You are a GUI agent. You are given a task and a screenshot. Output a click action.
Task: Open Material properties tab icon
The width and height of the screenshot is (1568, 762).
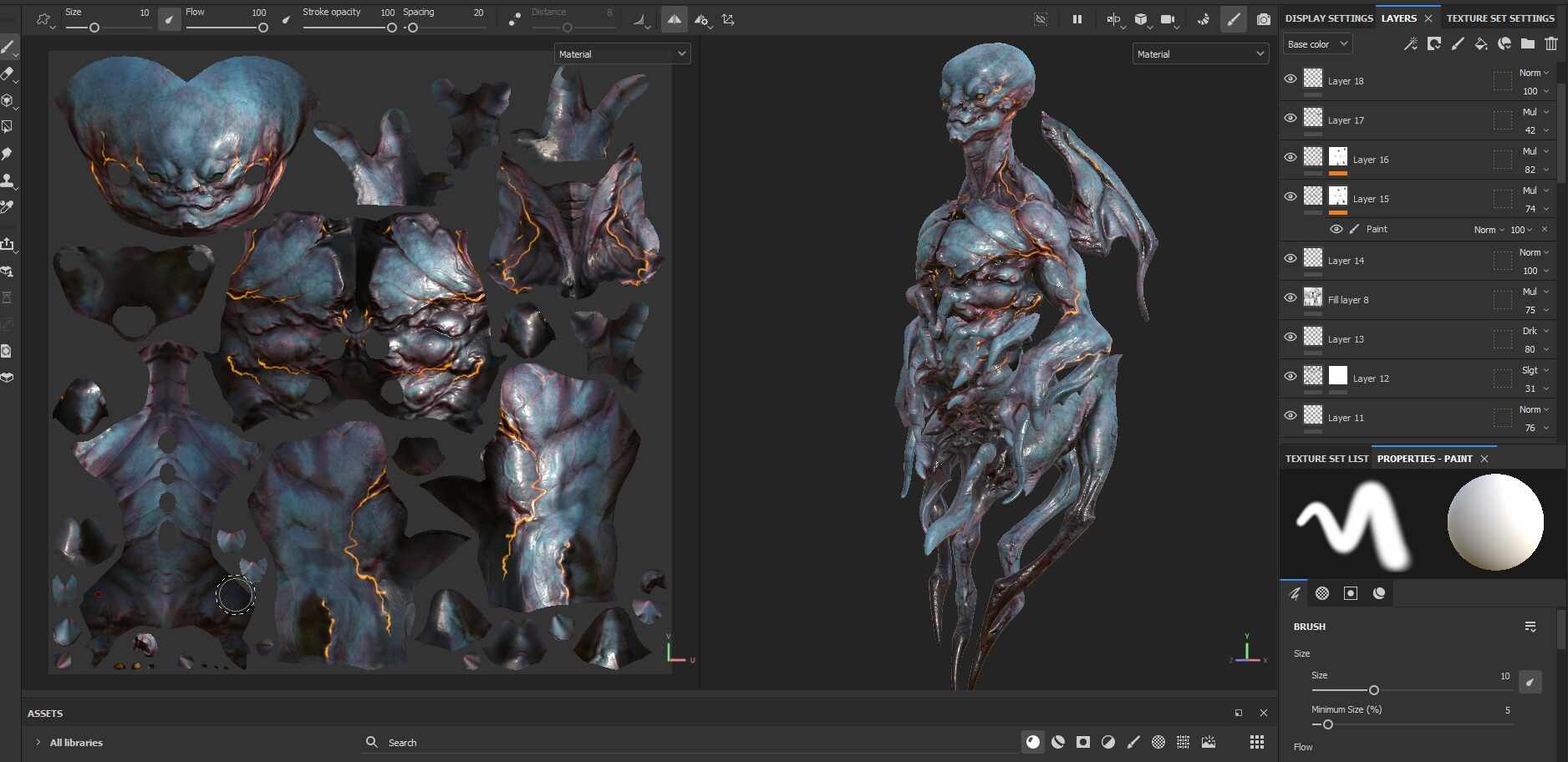coord(1379,593)
